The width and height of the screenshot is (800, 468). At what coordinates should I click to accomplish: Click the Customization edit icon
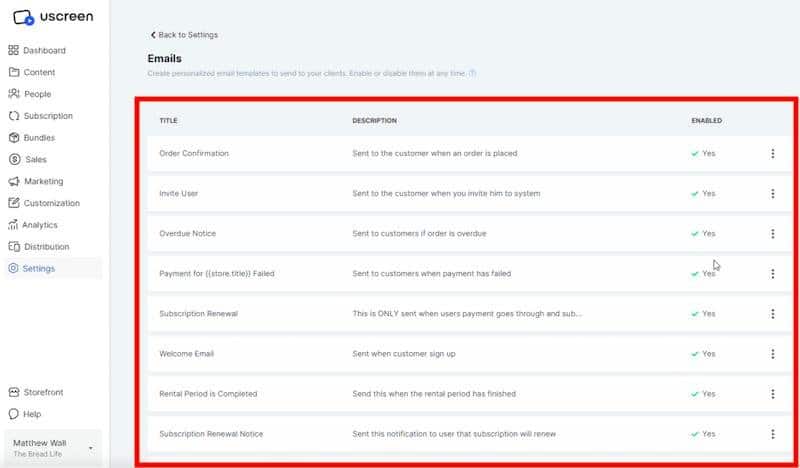click(14, 203)
